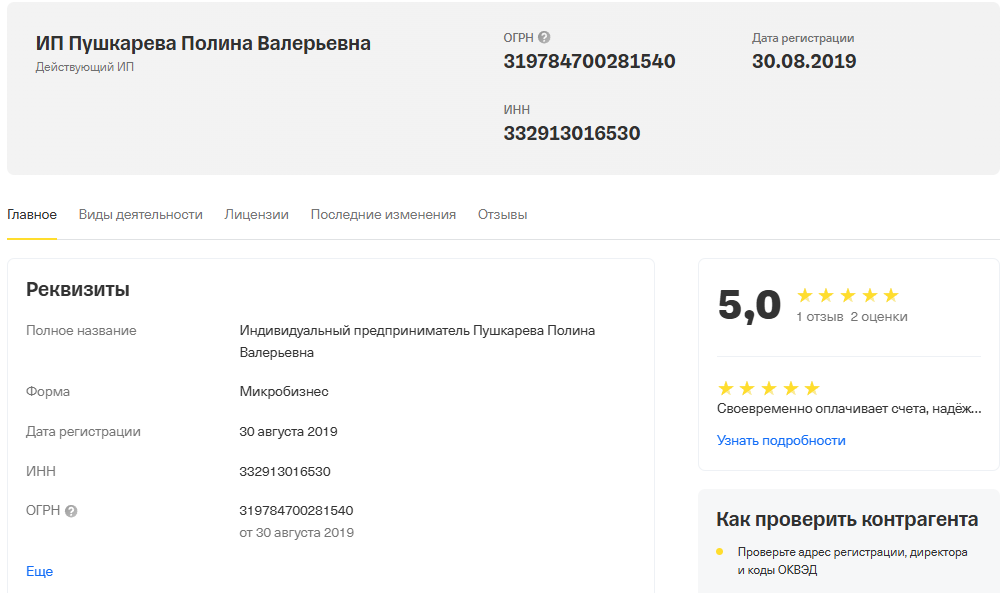Expand more details with the Еще link

[x=38, y=571]
